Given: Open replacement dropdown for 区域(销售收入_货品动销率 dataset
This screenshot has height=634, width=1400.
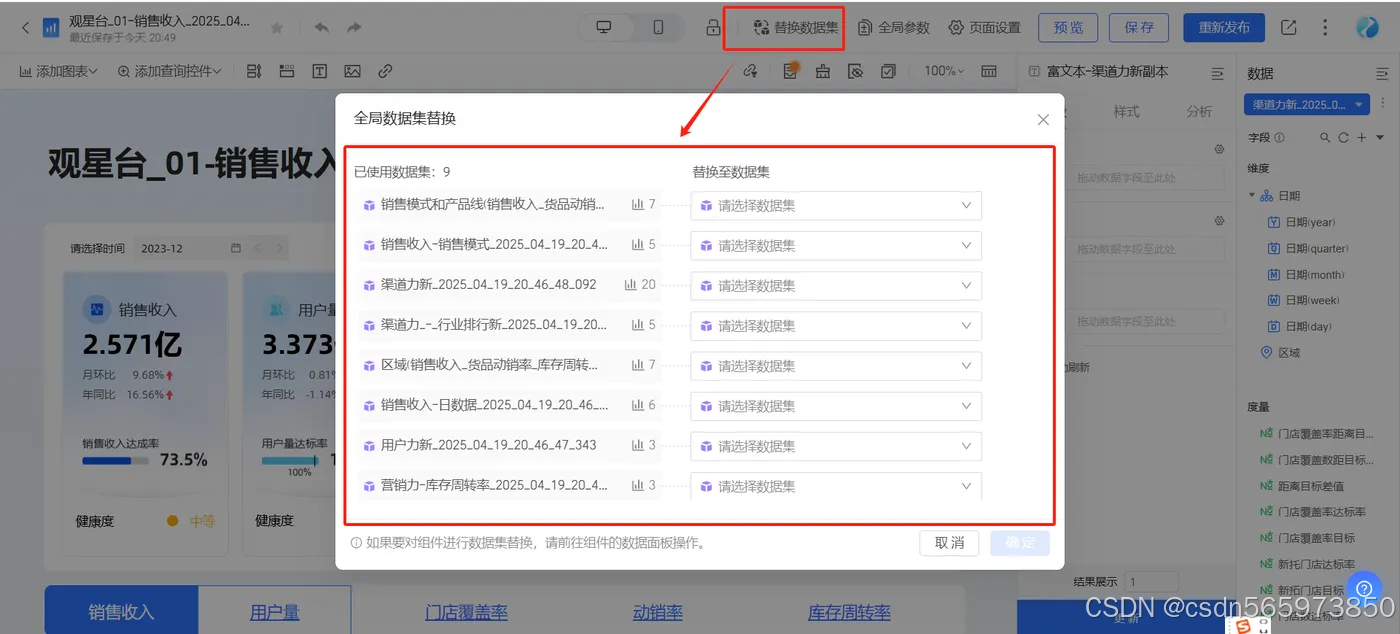Looking at the screenshot, I should point(836,366).
